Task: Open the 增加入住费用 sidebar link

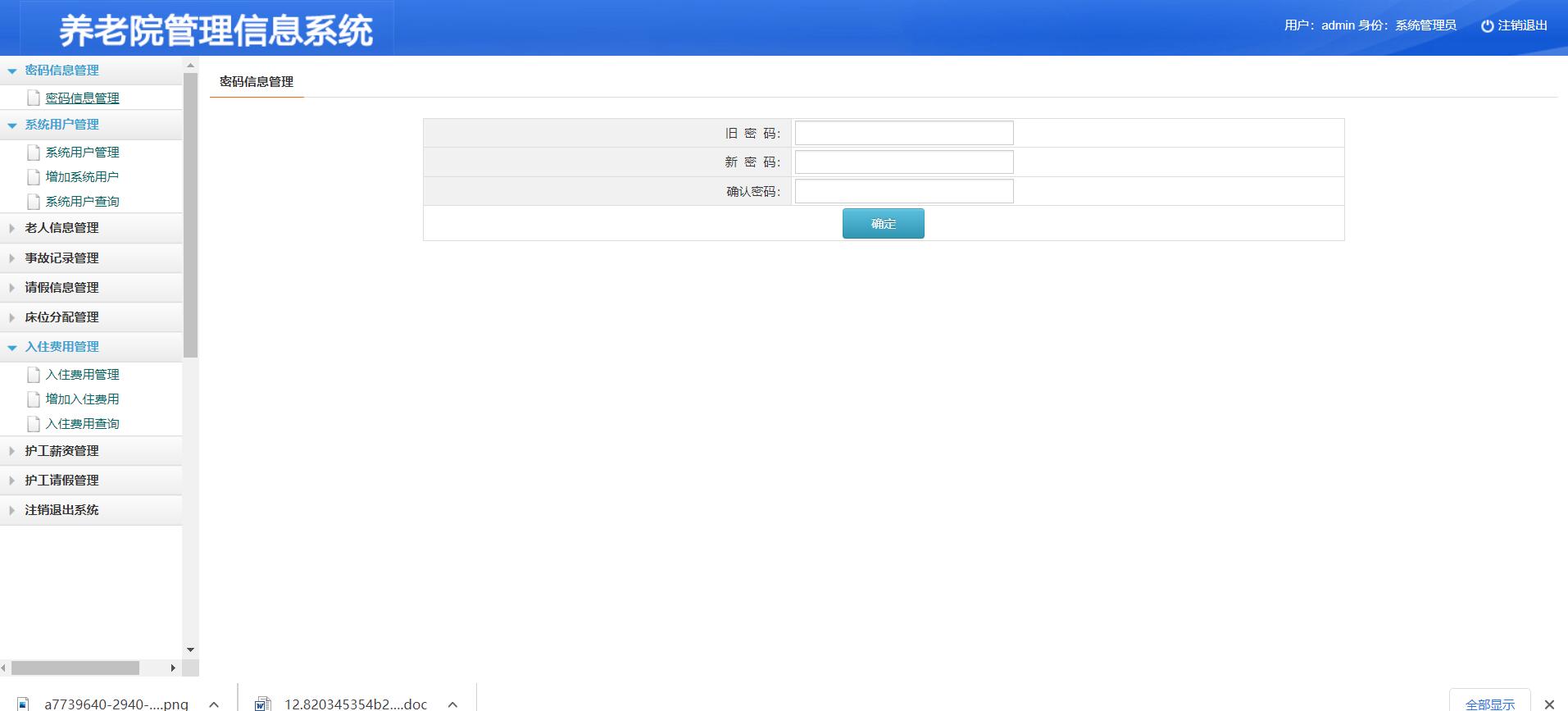Action: pyautogui.click(x=82, y=399)
